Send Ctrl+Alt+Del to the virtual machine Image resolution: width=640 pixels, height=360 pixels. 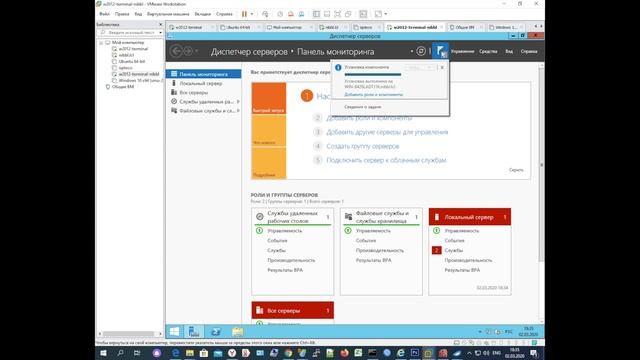tap(265, 14)
